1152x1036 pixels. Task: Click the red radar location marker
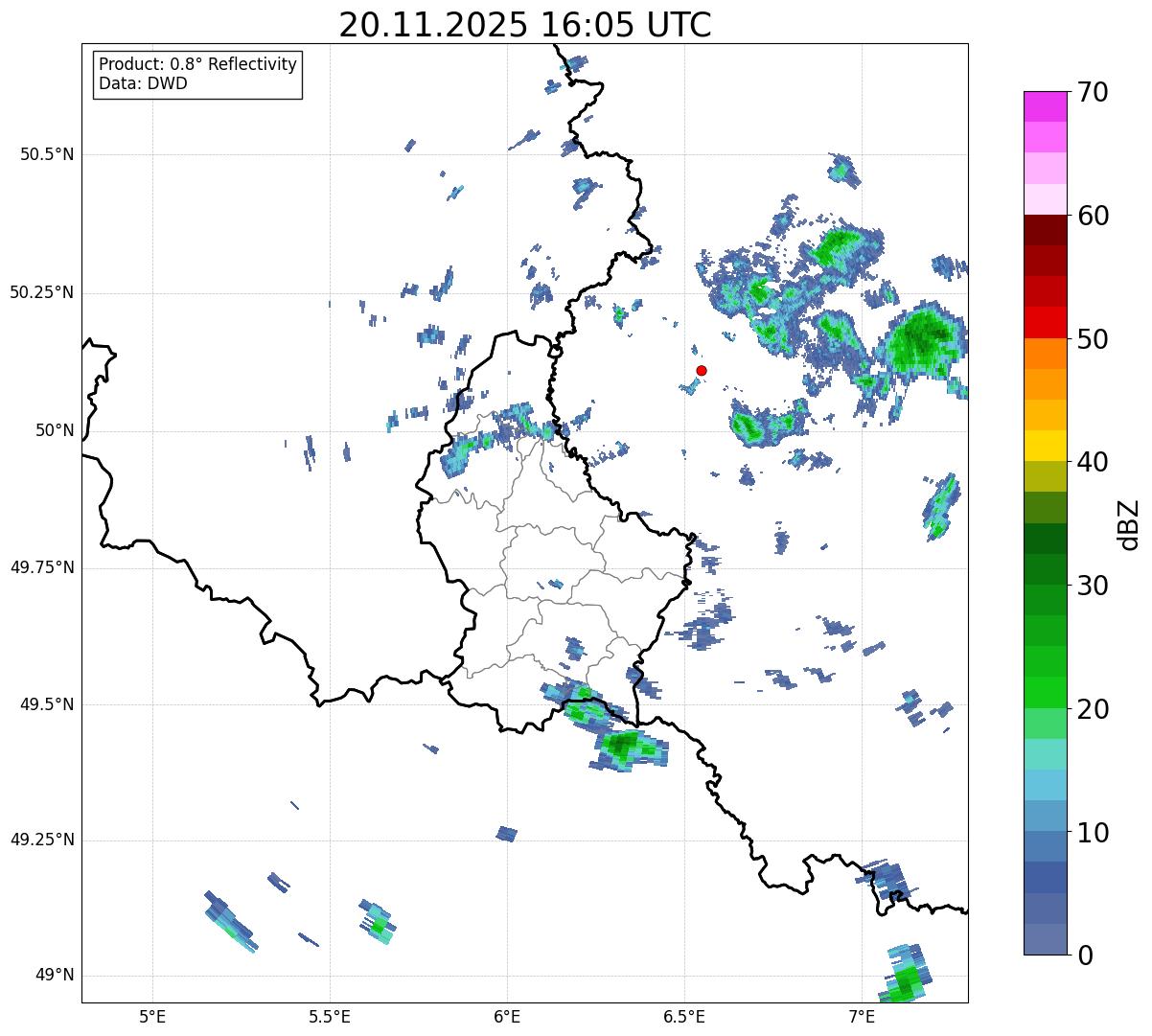point(702,370)
